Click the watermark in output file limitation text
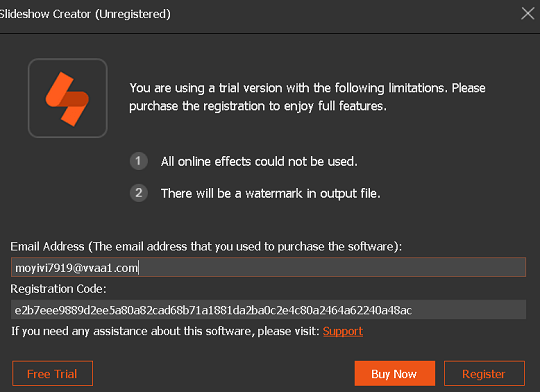The height and width of the screenshot is (392, 540). [271, 193]
